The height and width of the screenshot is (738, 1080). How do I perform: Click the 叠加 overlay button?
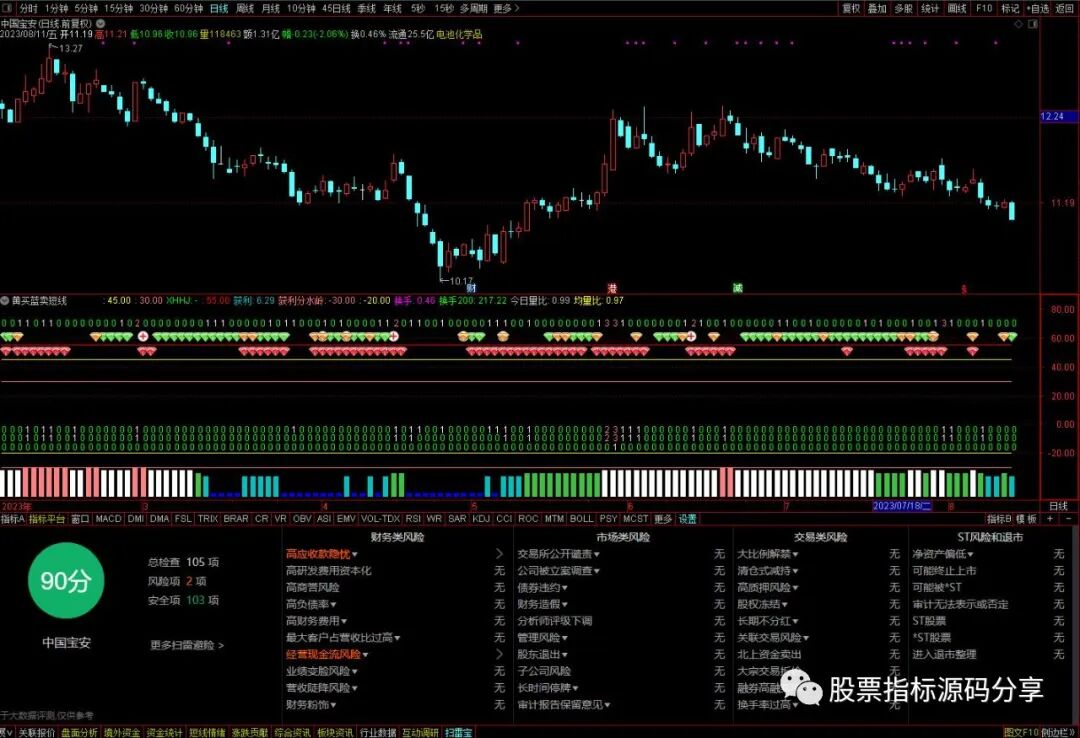[x=877, y=8]
